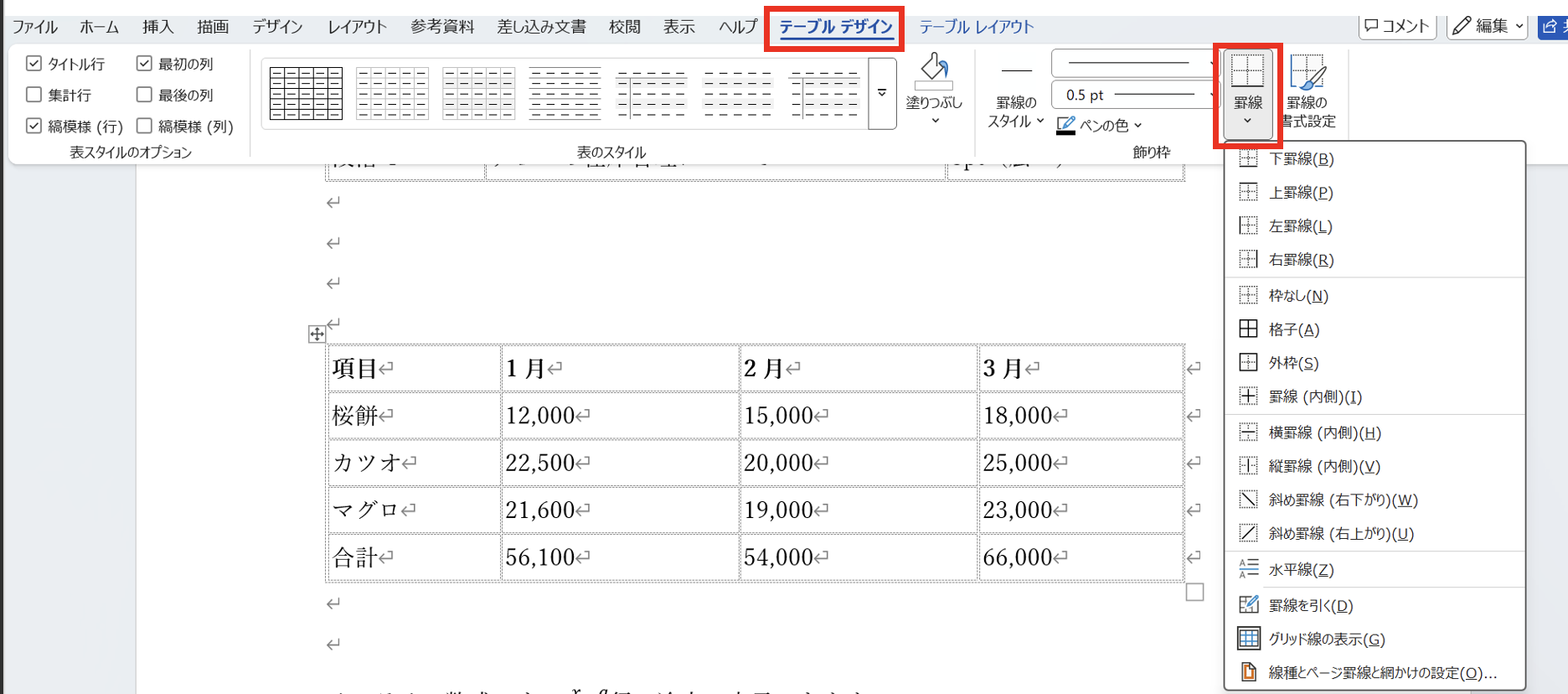Click the table move handle icon
The height and width of the screenshot is (694, 1568).
click(317, 334)
